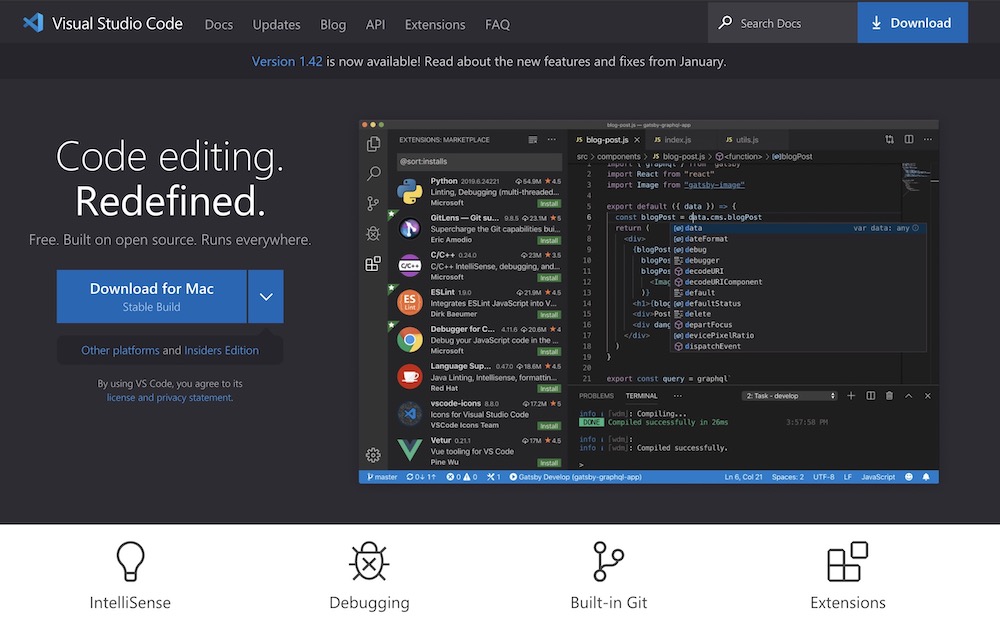1000x620 pixels.
Task: Click 'Ln 6, Col 21' in status bar
Action: coord(743,476)
